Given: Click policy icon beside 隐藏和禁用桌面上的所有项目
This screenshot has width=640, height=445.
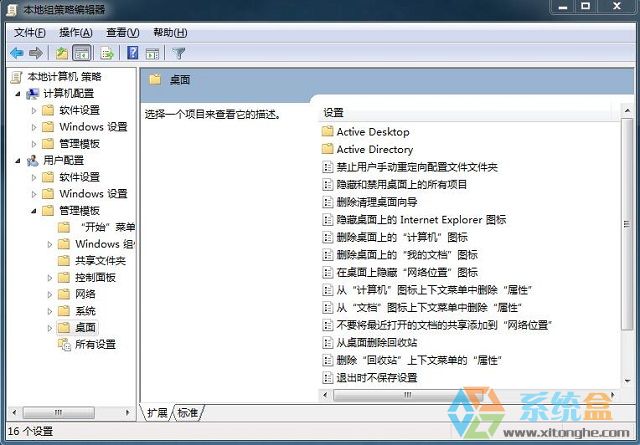Looking at the screenshot, I should 327,185.
